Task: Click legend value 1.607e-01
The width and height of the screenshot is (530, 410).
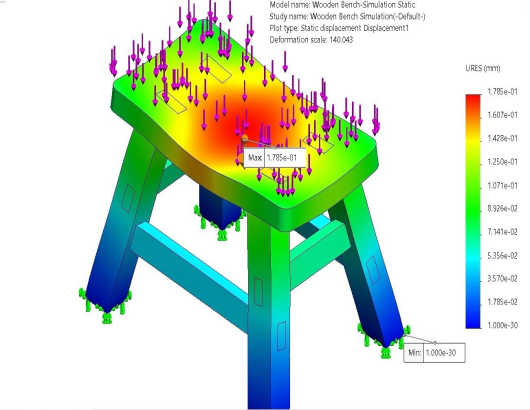Action: click(502, 115)
